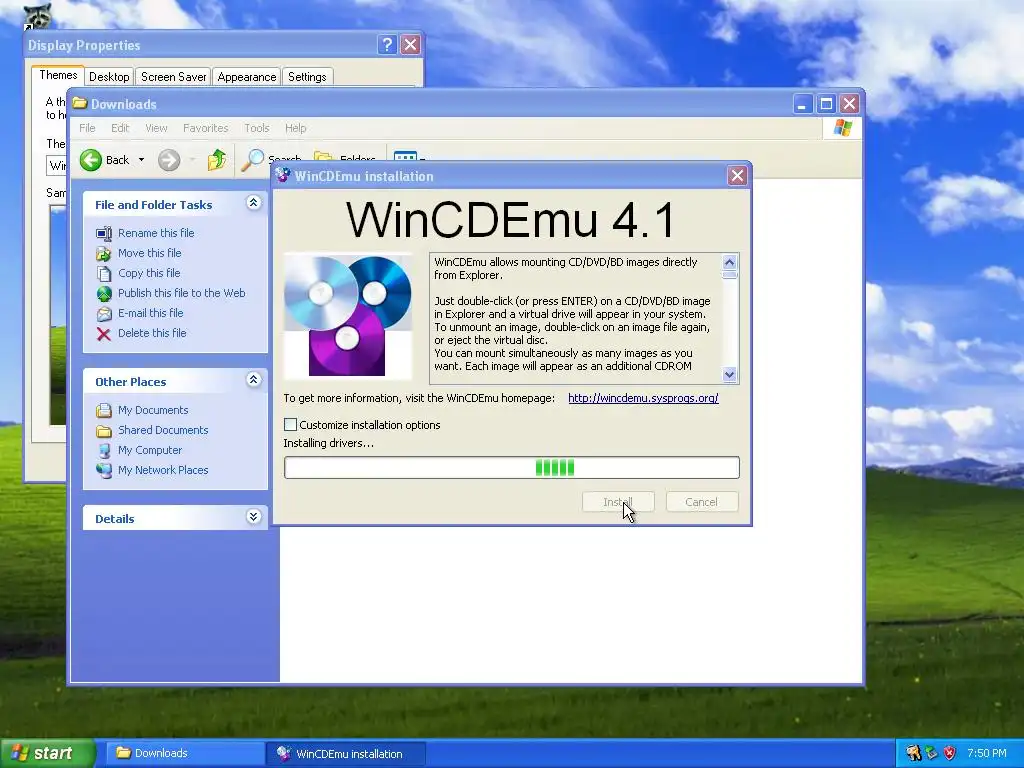The height and width of the screenshot is (768, 1024).
Task: Click the E-mail this file envelope icon
Action: (104, 313)
